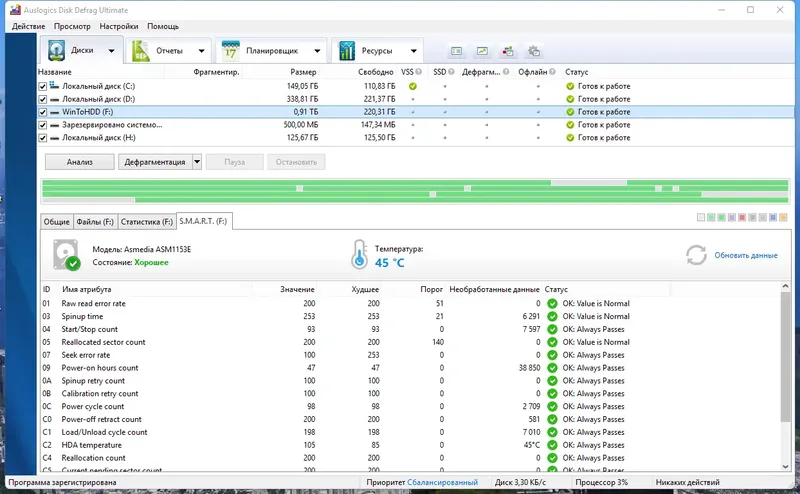Image resolution: width=800 pixels, height=494 pixels.
Task: Open the Дефрагментация button dropdown arrow
Action: [x=197, y=162]
